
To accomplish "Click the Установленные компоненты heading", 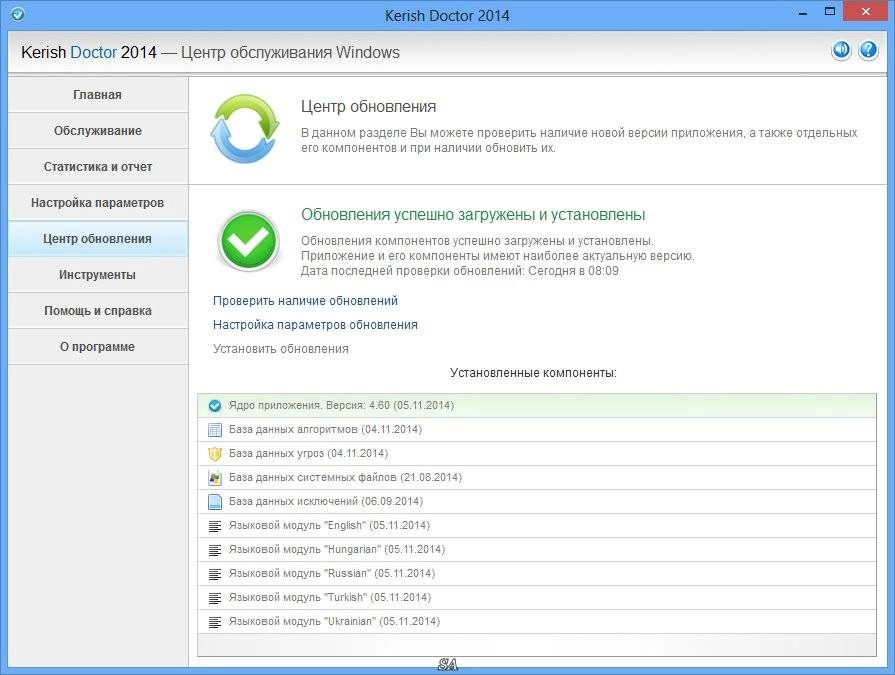I will [533, 373].
